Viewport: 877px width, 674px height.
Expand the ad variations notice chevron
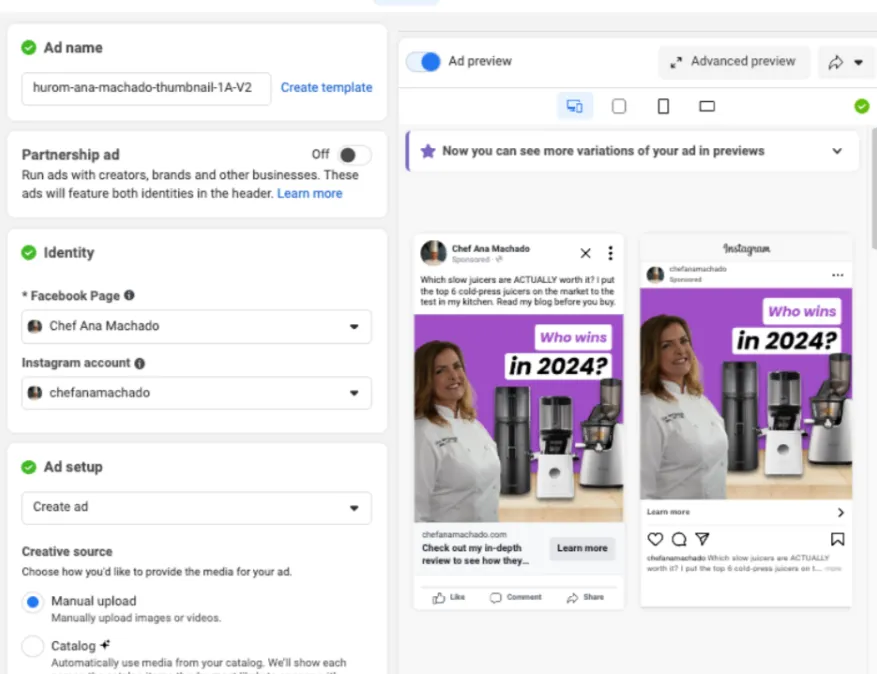[x=837, y=151]
